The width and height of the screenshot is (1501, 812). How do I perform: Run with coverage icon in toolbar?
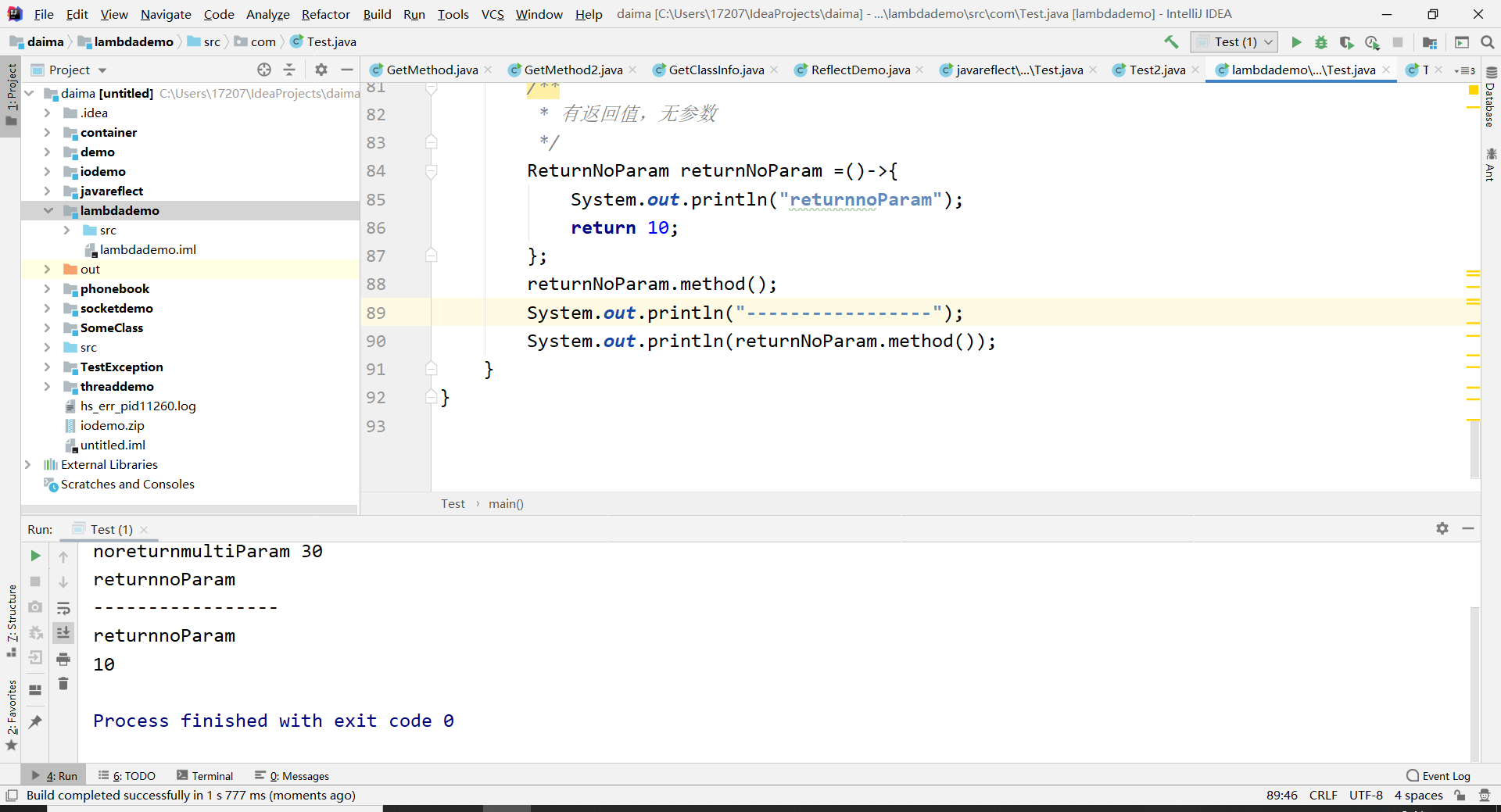(x=1346, y=42)
